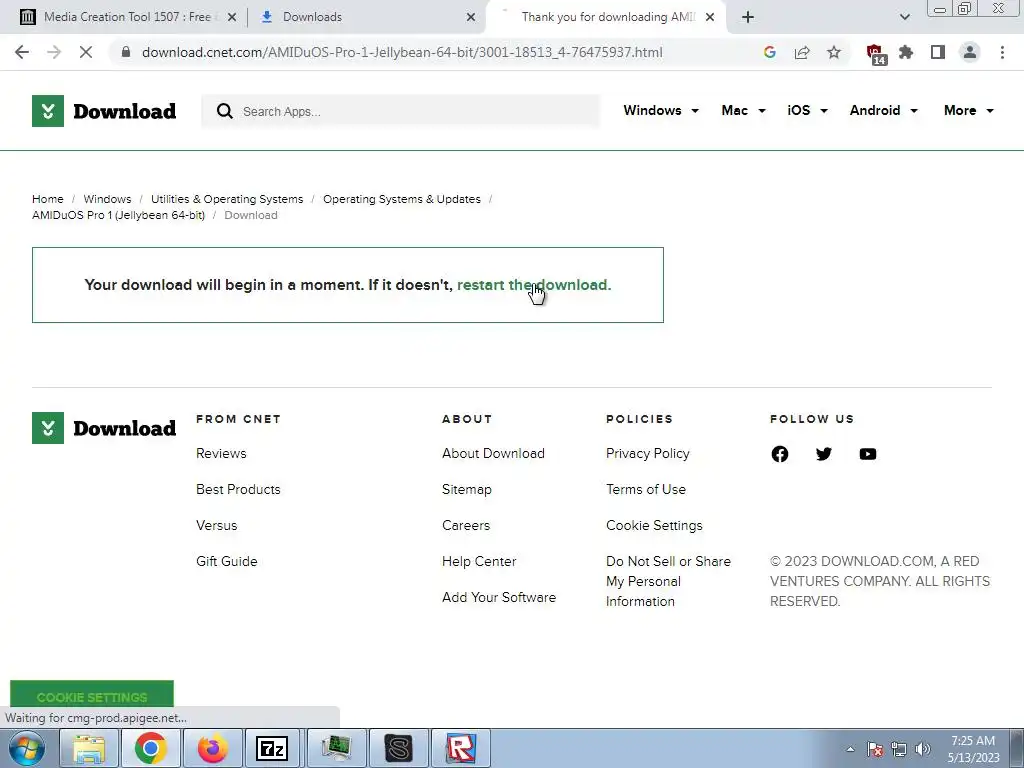Click the search magnifier icon
1024x768 pixels.
pyautogui.click(x=225, y=111)
